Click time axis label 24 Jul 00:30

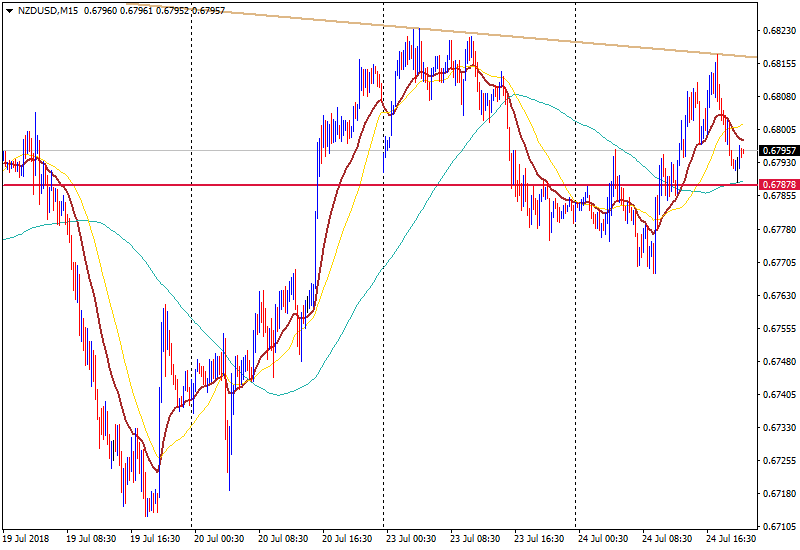[x=603, y=539]
